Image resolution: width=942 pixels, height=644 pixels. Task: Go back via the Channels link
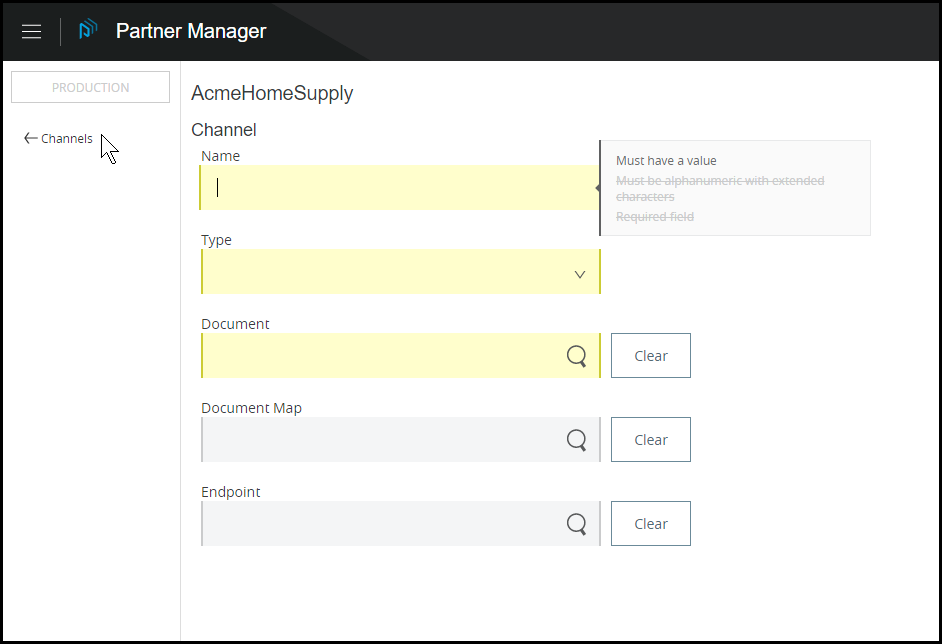click(66, 139)
